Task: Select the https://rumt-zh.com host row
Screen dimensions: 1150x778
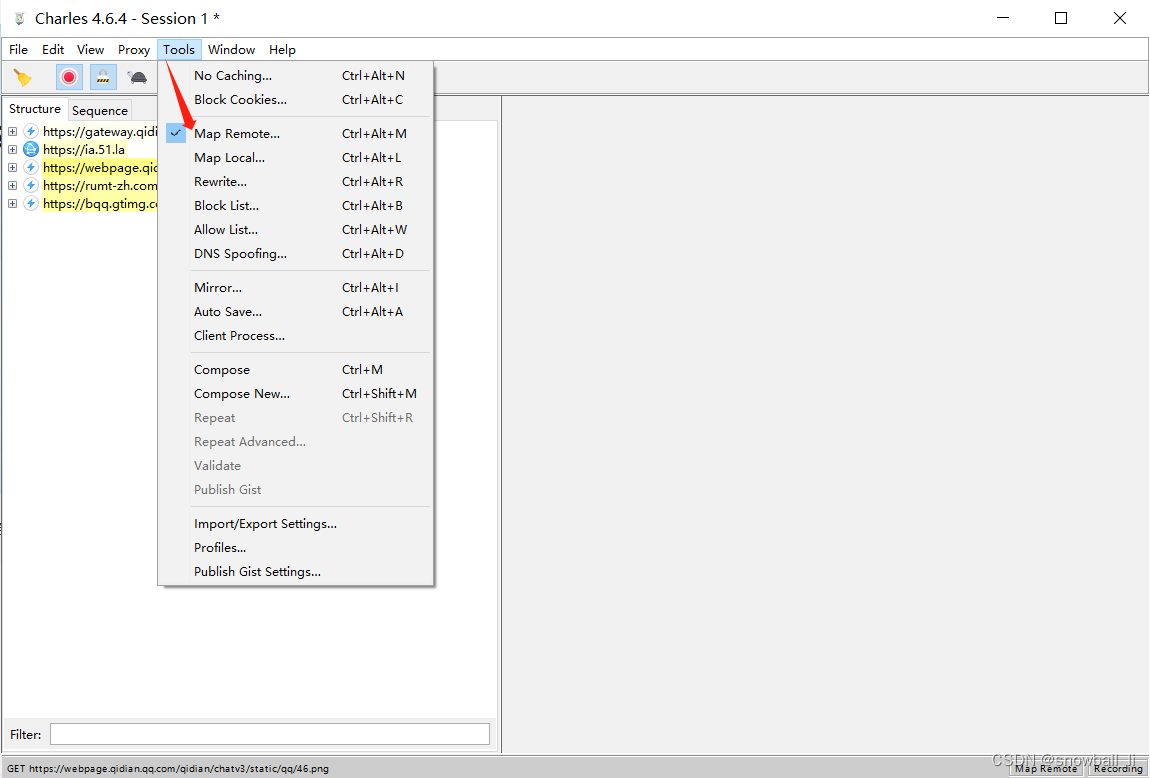Action: click(x=100, y=186)
